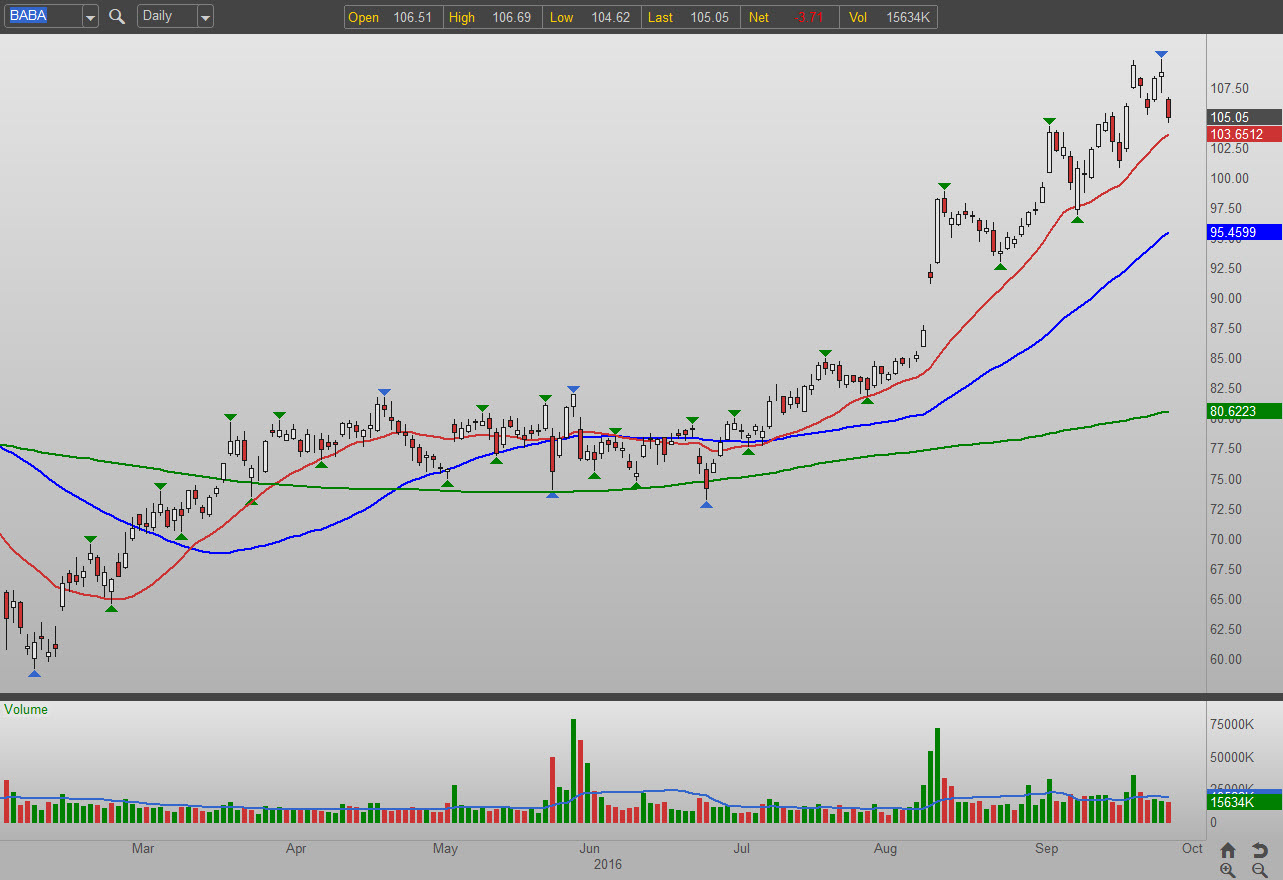
Task: Click the red 103.6512 moving average tag
Action: point(1243,134)
